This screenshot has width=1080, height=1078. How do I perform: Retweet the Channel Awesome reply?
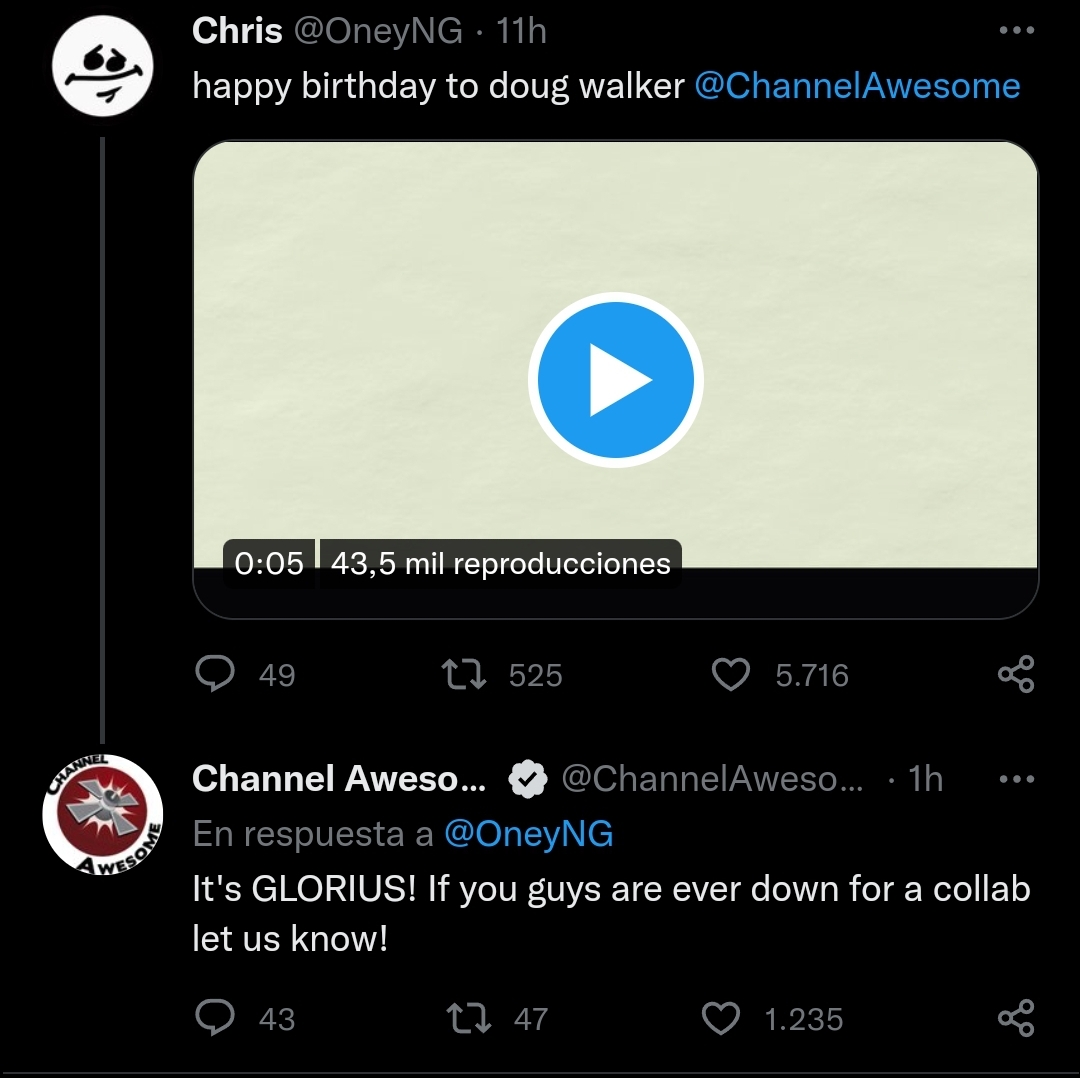(x=468, y=1019)
